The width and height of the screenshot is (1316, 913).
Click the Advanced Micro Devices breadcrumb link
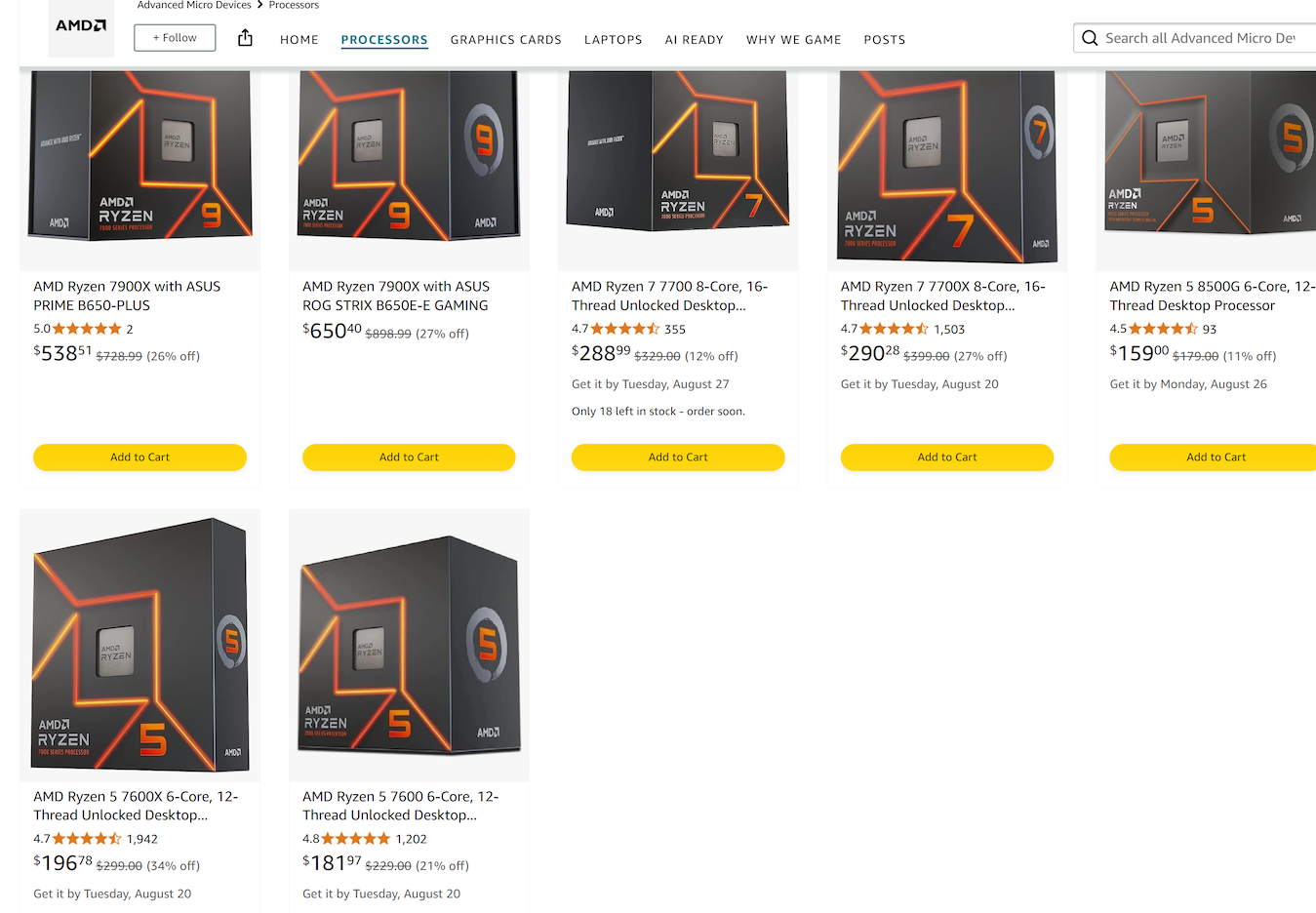click(x=194, y=5)
